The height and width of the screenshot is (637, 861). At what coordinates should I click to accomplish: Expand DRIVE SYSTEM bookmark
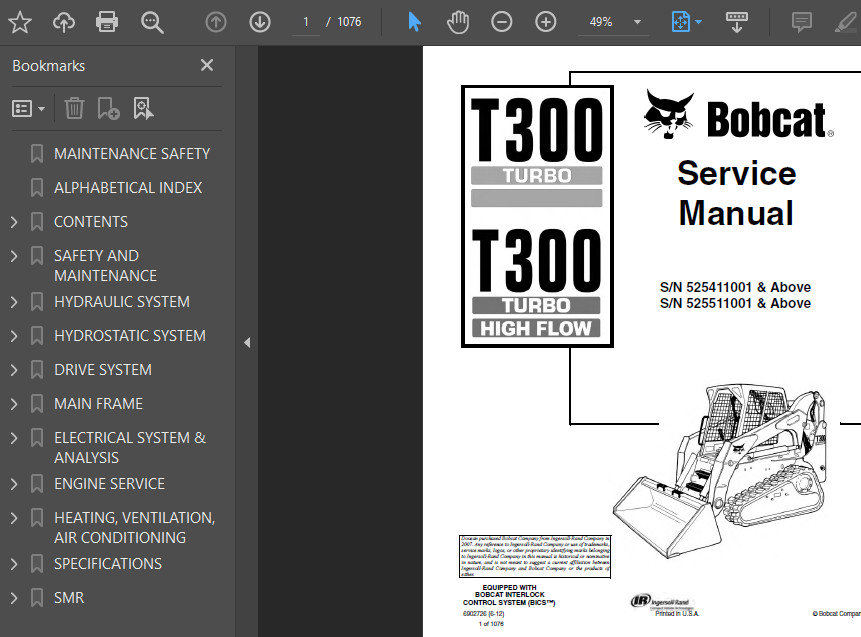[14, 370]
